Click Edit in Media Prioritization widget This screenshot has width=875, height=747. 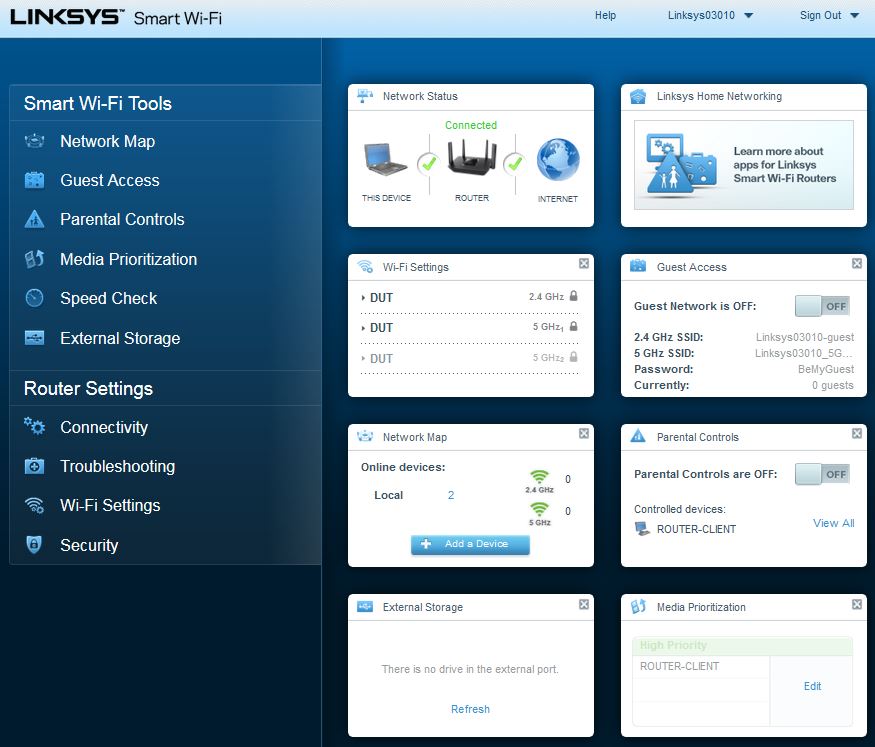point(812,686)
